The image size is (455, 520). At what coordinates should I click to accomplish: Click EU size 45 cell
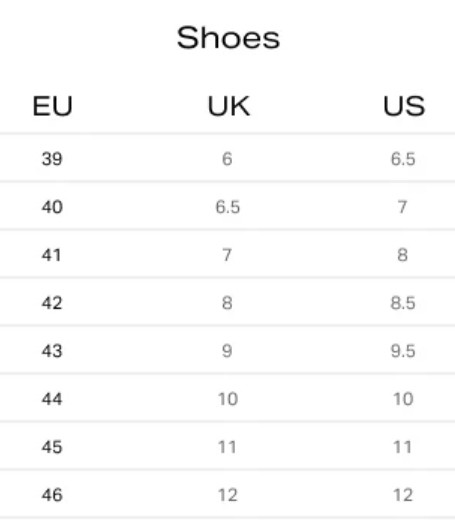(52, 447)
